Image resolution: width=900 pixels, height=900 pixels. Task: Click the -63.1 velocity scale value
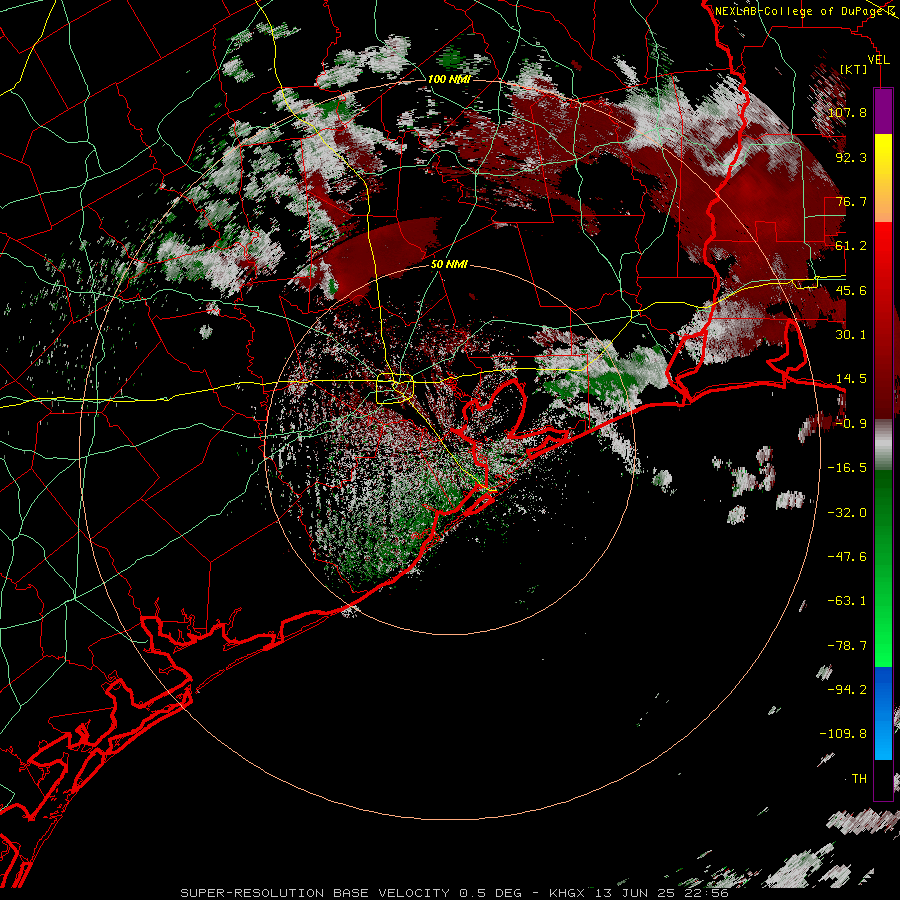(847, 601)
